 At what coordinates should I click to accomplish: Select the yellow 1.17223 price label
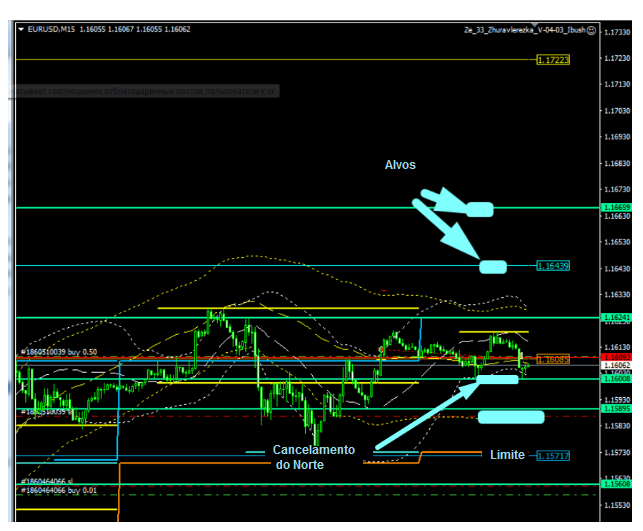[553, 60]
